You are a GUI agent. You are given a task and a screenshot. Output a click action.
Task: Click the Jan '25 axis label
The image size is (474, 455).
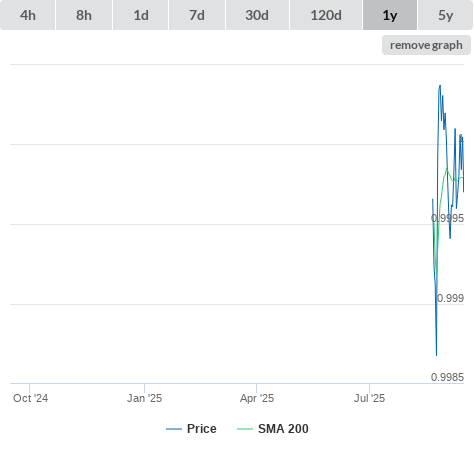(x=144, y=398)
